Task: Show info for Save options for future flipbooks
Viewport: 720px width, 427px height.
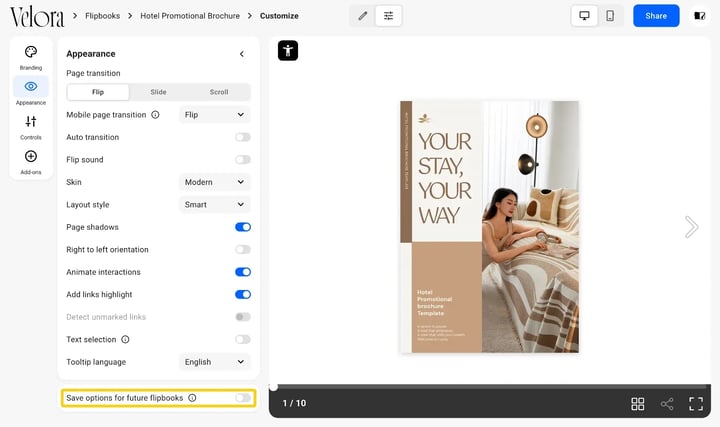Action: click(x=192, y=398)
